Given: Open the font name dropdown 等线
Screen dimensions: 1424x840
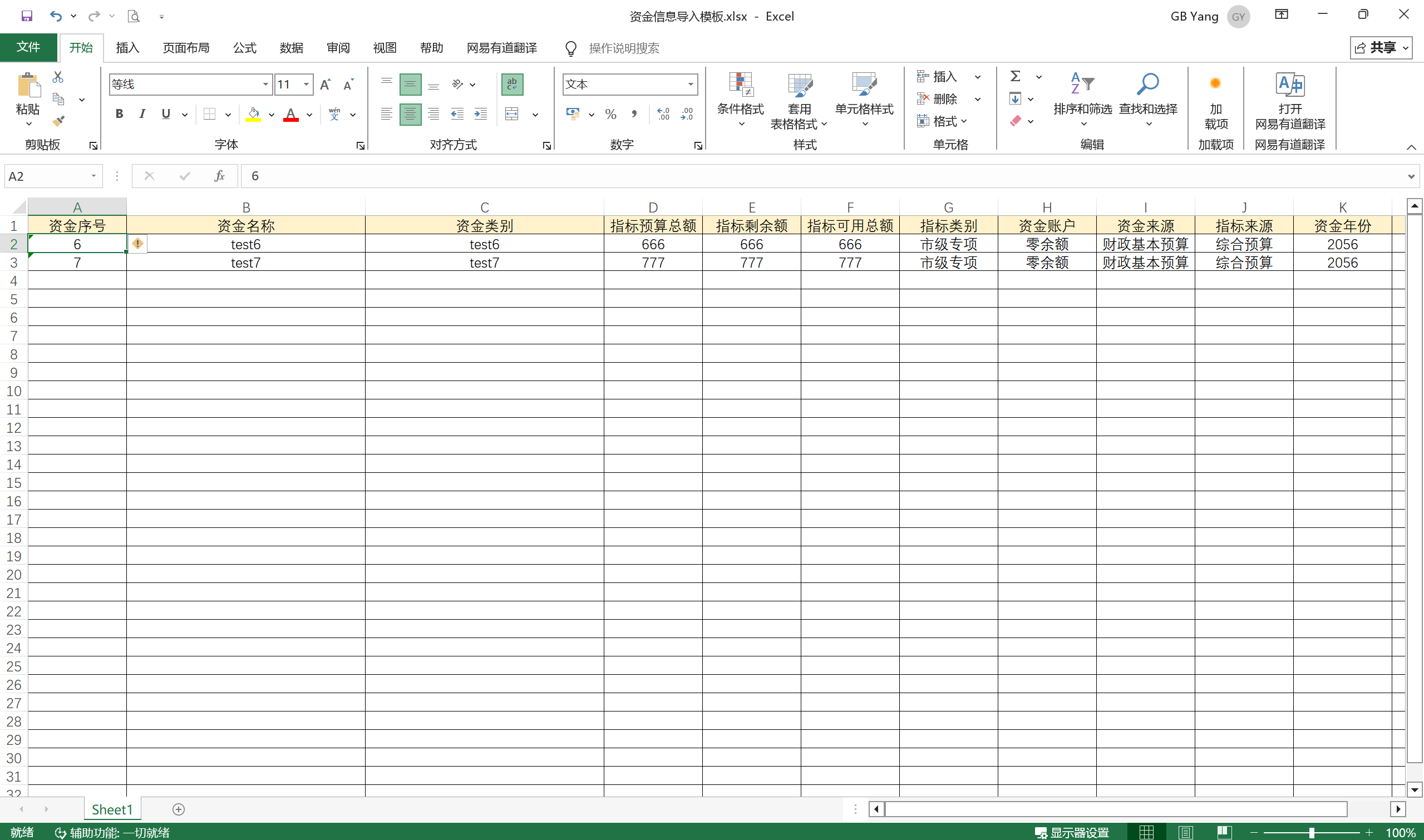Looking at the screenshot, I should tap(265, 85).
